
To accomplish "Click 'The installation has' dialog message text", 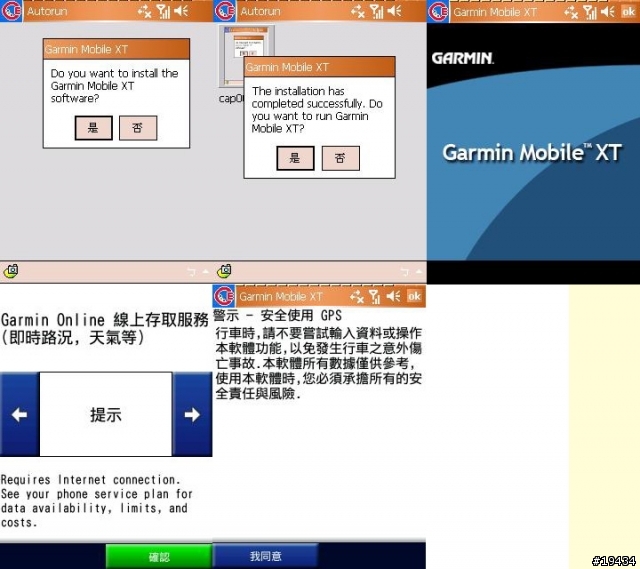I will [298, 91].
